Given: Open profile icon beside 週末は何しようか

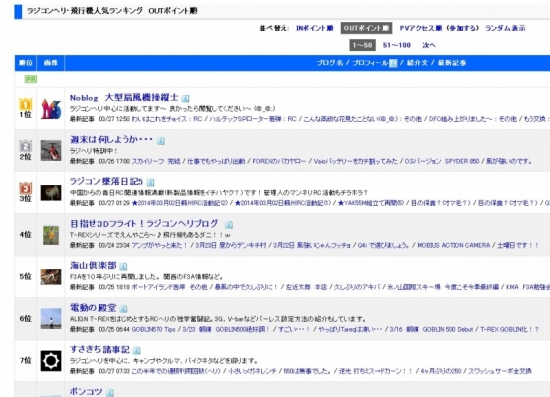Looking at the screenshot, I should click(161, 141).
